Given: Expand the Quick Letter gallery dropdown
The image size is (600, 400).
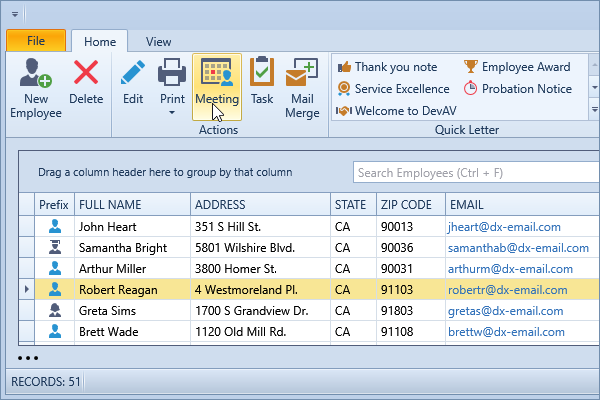Looking at the screenshot, I should click(594, 109).
